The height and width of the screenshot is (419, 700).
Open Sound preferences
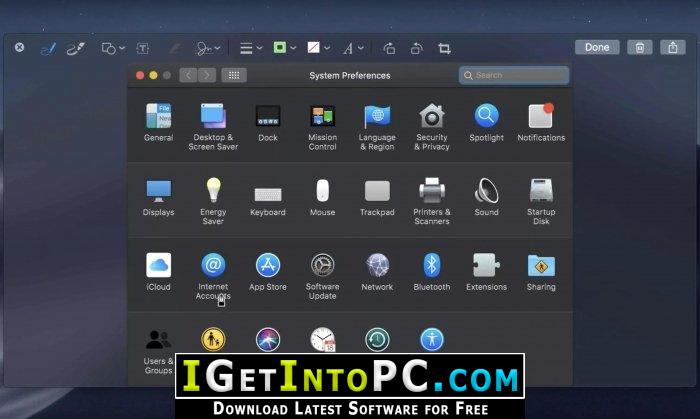tap(487, 197)
